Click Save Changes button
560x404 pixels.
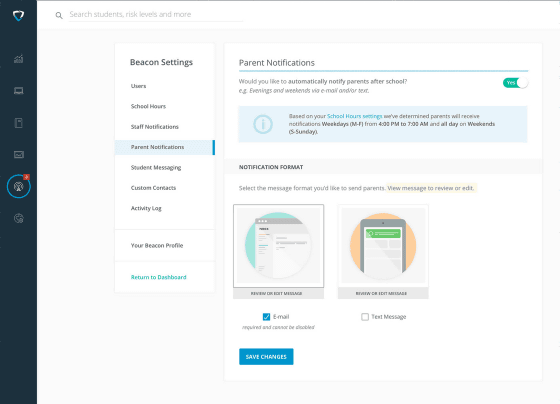tap(266, 357)
